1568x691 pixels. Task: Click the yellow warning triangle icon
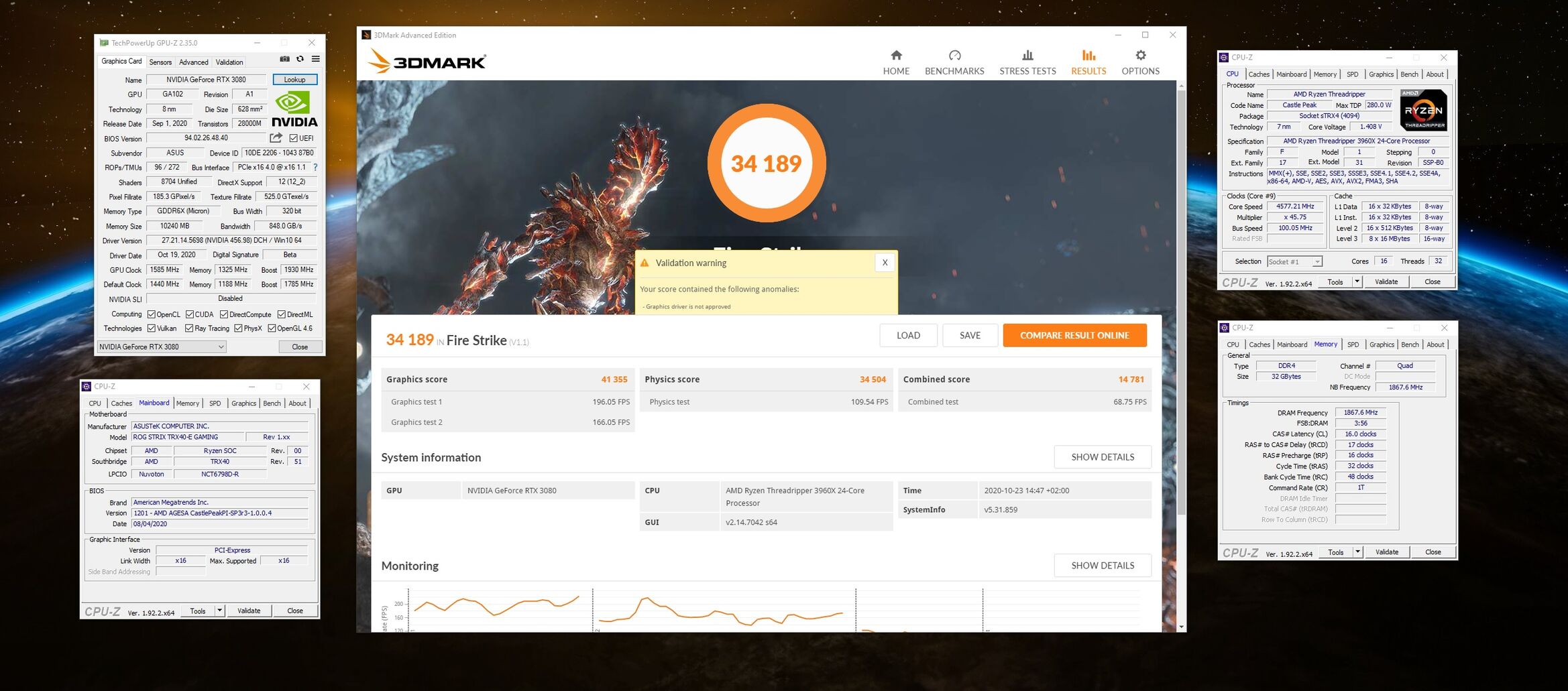[645, 263]
